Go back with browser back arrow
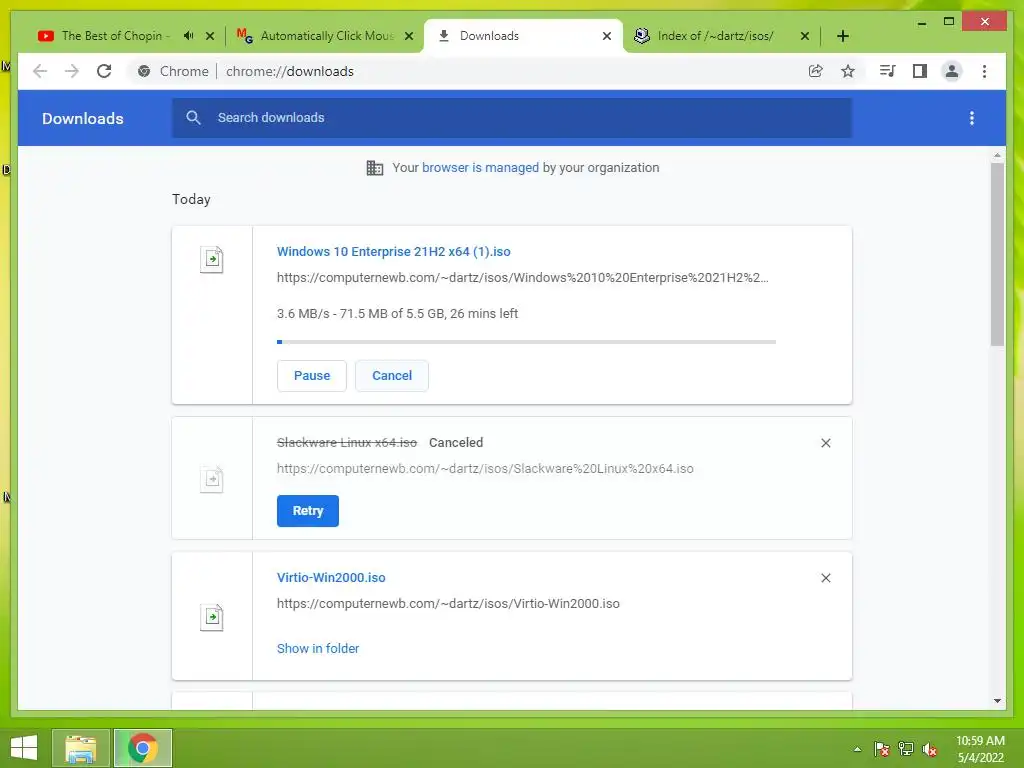The width and height of the screenshot is (1024, 768). pos(40,71)
